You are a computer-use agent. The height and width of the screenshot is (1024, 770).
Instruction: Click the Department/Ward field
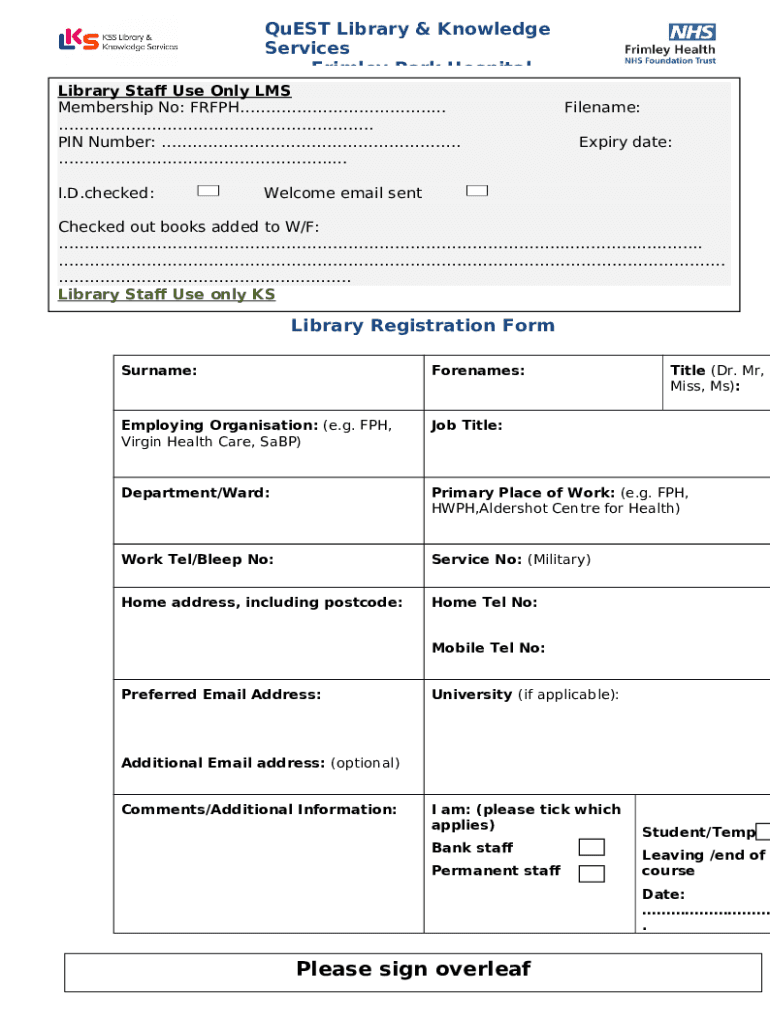click(x=268, y=520)
